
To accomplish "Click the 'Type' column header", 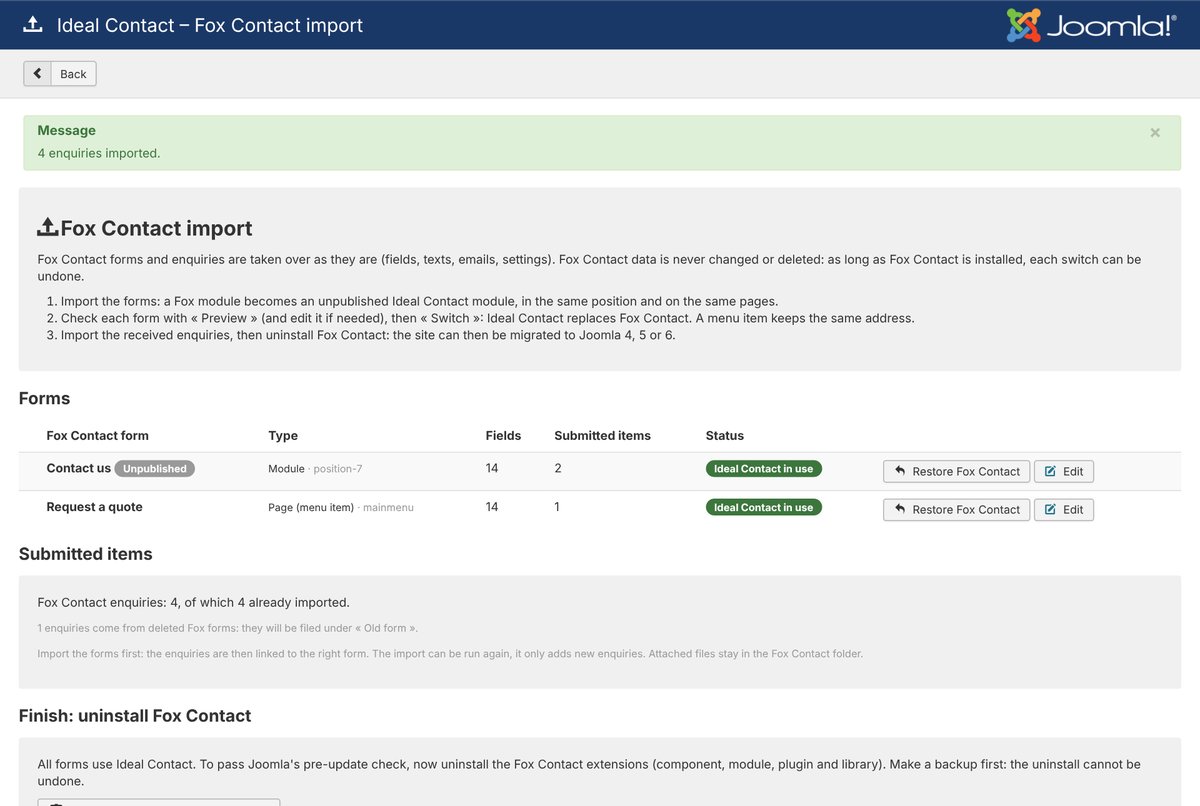I will click(283, 435).
